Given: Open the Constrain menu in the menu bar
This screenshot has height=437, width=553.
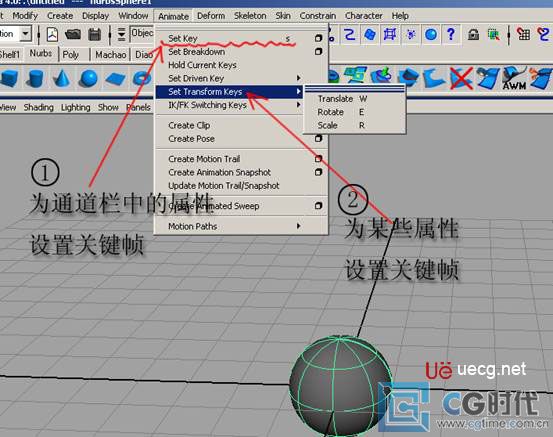Looking at the screenshot, I should click(x=318, y=16).
